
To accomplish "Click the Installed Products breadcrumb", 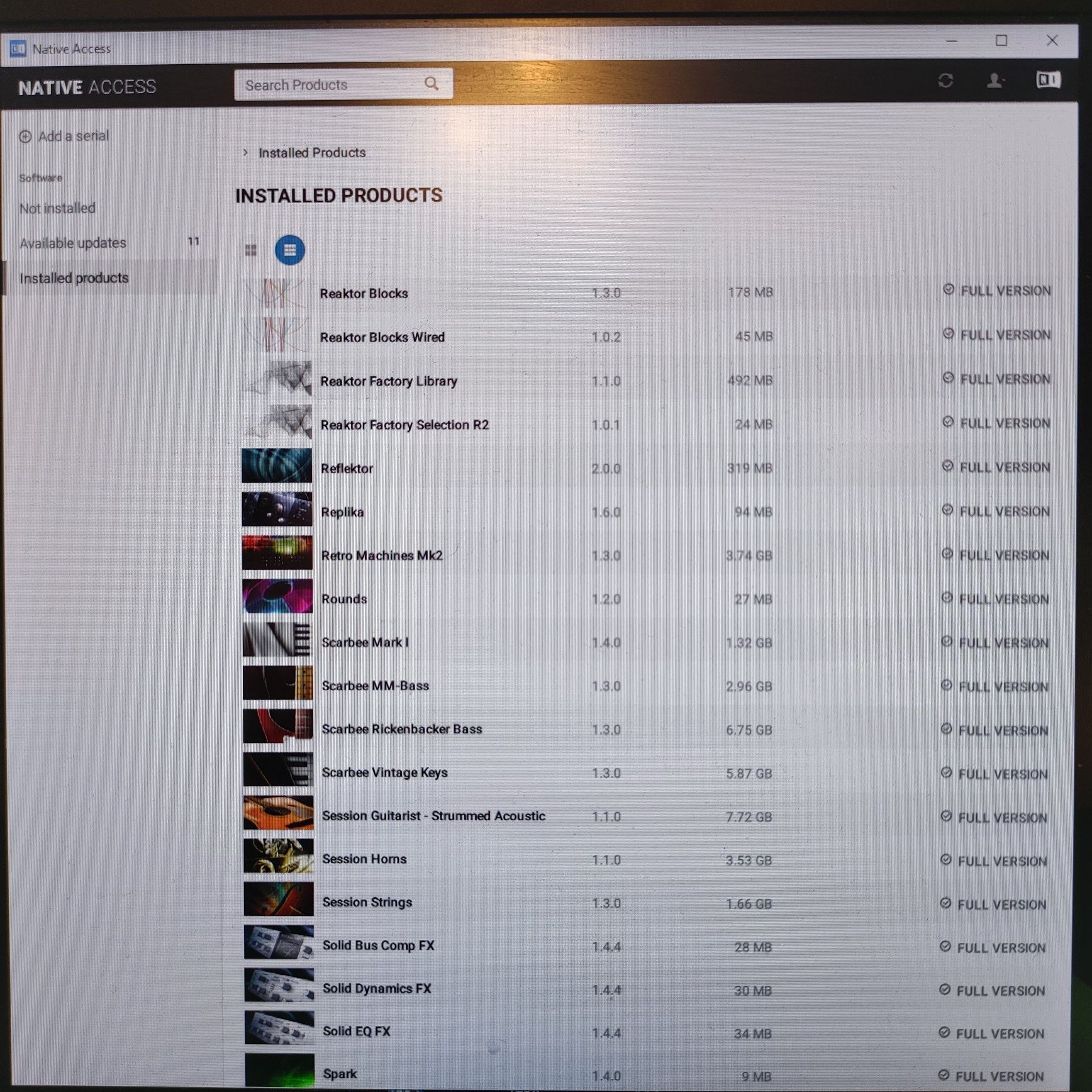I will [312, 153].
